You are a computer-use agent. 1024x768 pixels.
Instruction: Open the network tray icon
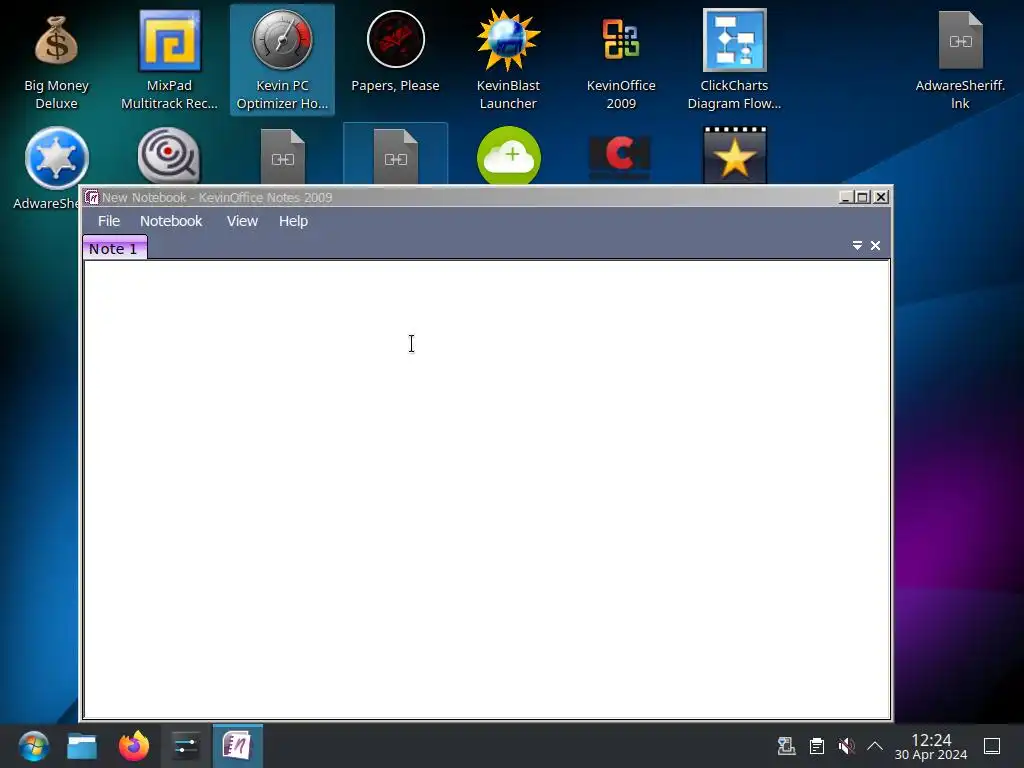pos(786,746)
